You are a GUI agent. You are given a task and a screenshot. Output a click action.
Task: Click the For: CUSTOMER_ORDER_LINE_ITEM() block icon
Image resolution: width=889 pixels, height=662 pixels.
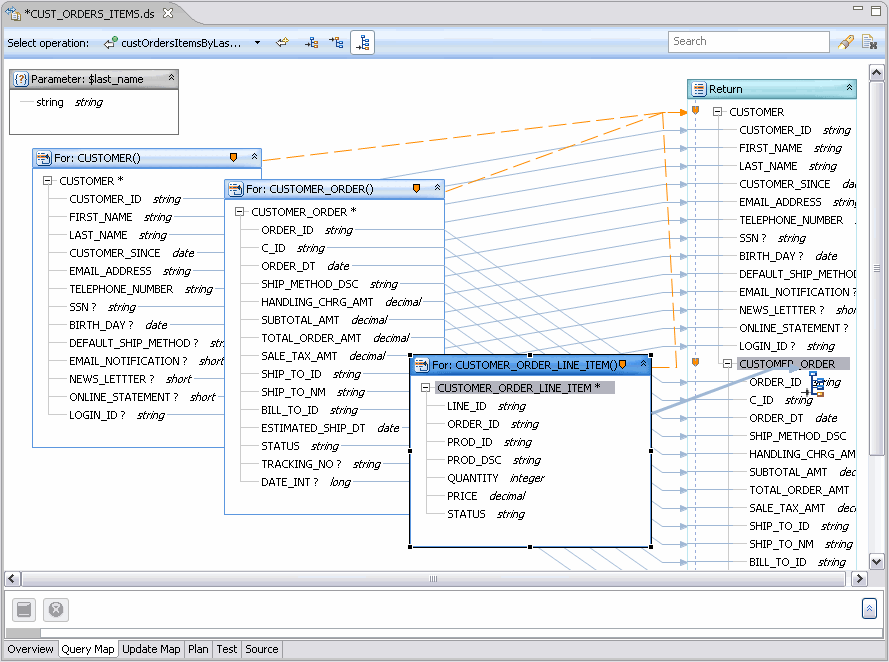(422, 364)
